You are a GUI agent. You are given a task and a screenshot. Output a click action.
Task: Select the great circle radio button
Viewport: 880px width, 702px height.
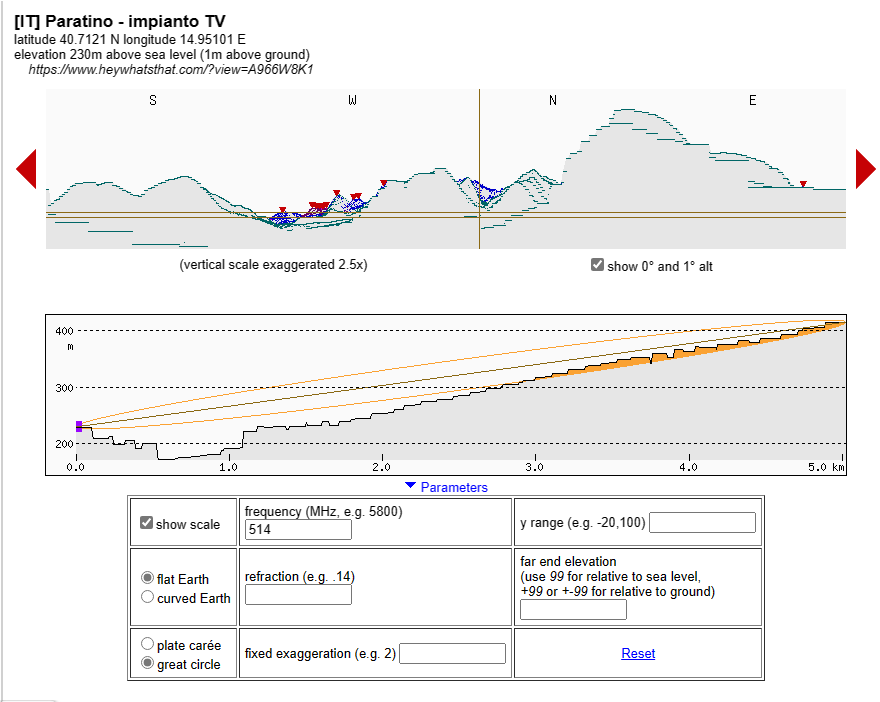(x=148, y=663)
